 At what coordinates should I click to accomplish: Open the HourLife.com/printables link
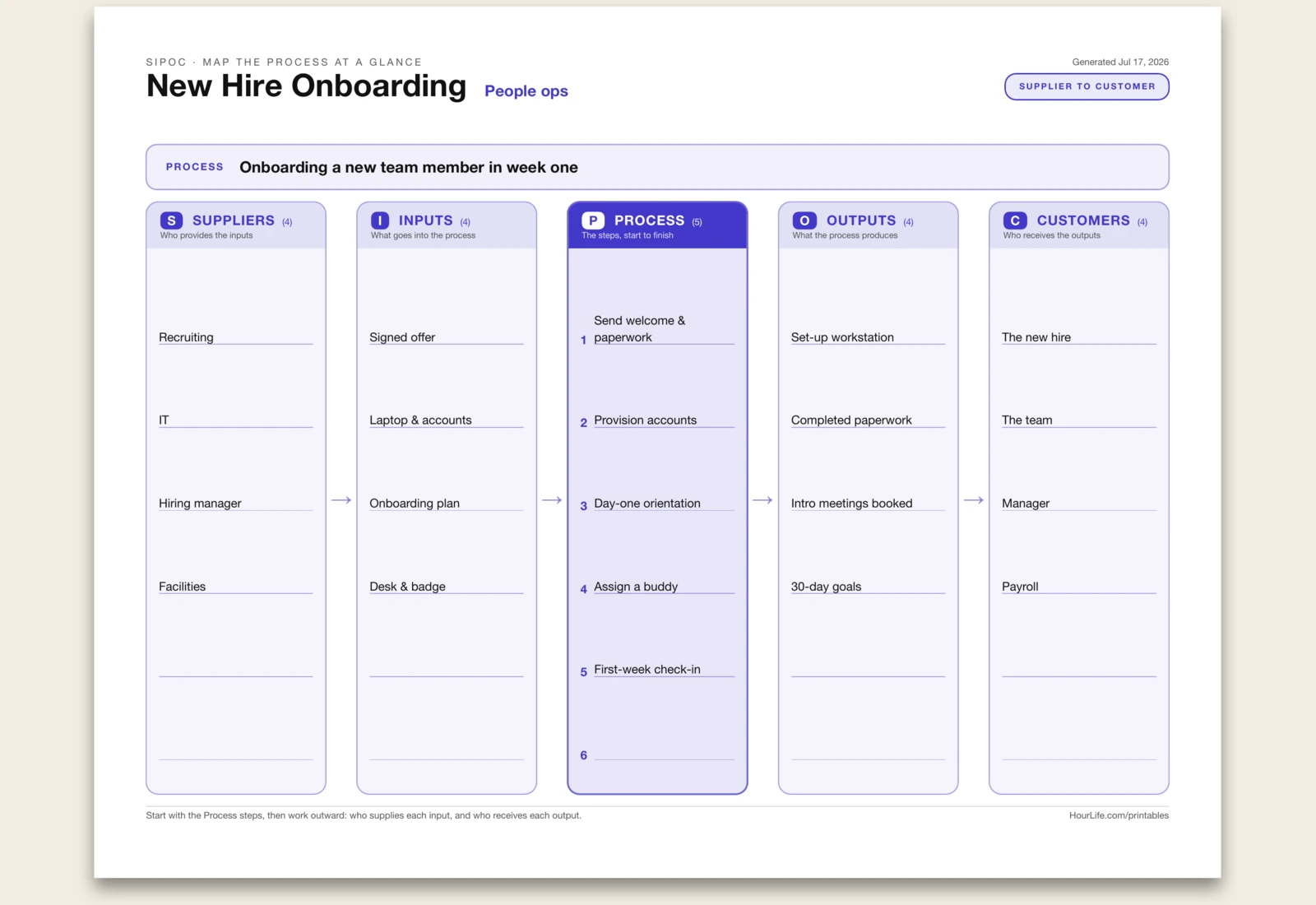(1119, 815)
